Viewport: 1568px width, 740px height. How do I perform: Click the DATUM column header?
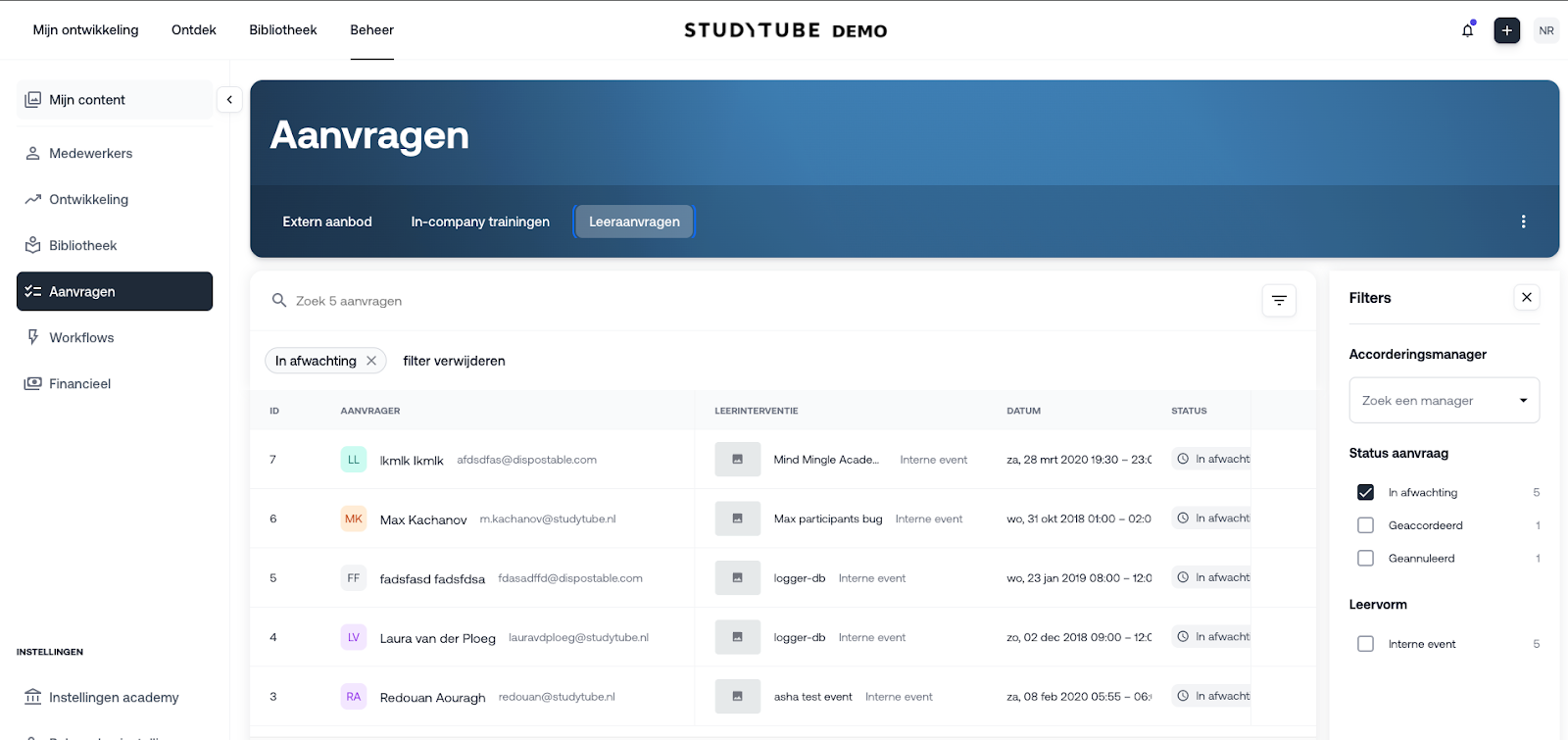pyautogui.click(x=1023, y=411)
